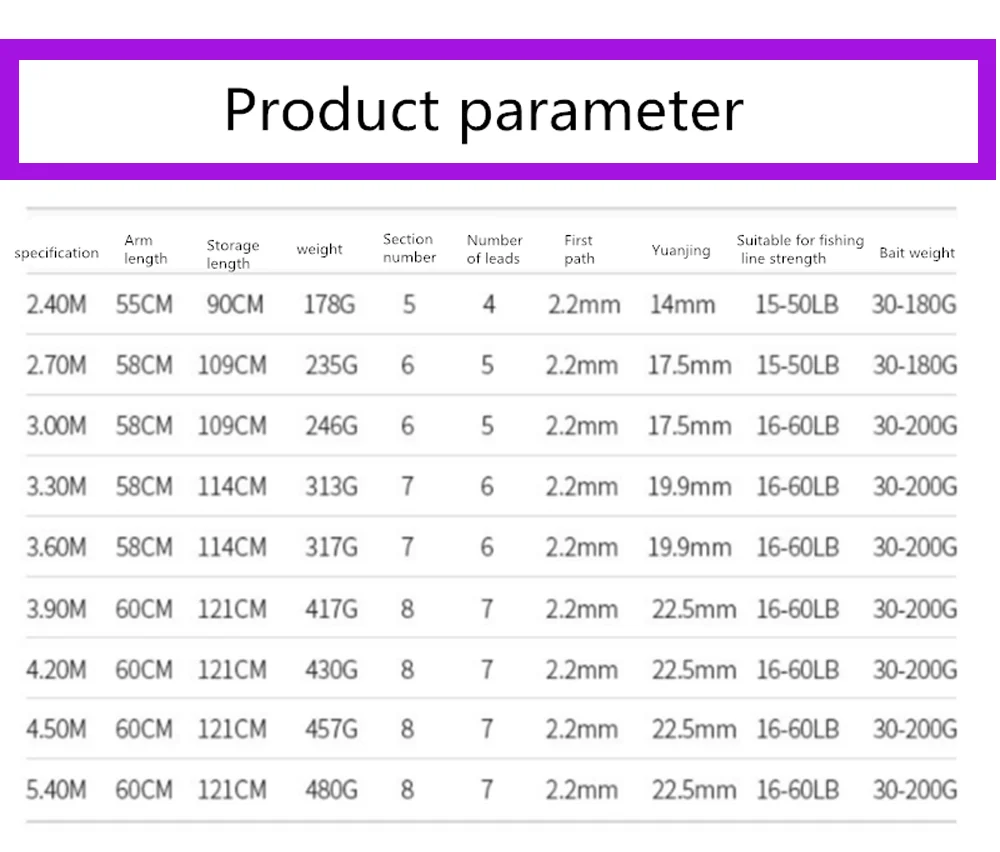Select Suitable for fishing line strength header

pyautogui.click(x=799, y=249)
